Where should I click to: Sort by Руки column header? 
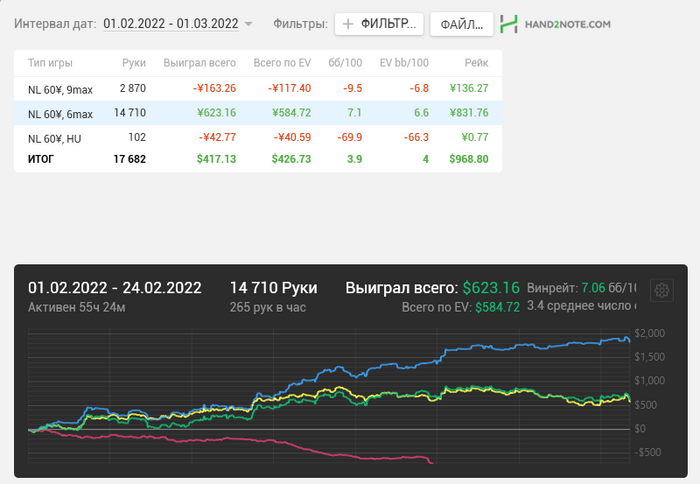pyautogui.click(x=134, y=63)
